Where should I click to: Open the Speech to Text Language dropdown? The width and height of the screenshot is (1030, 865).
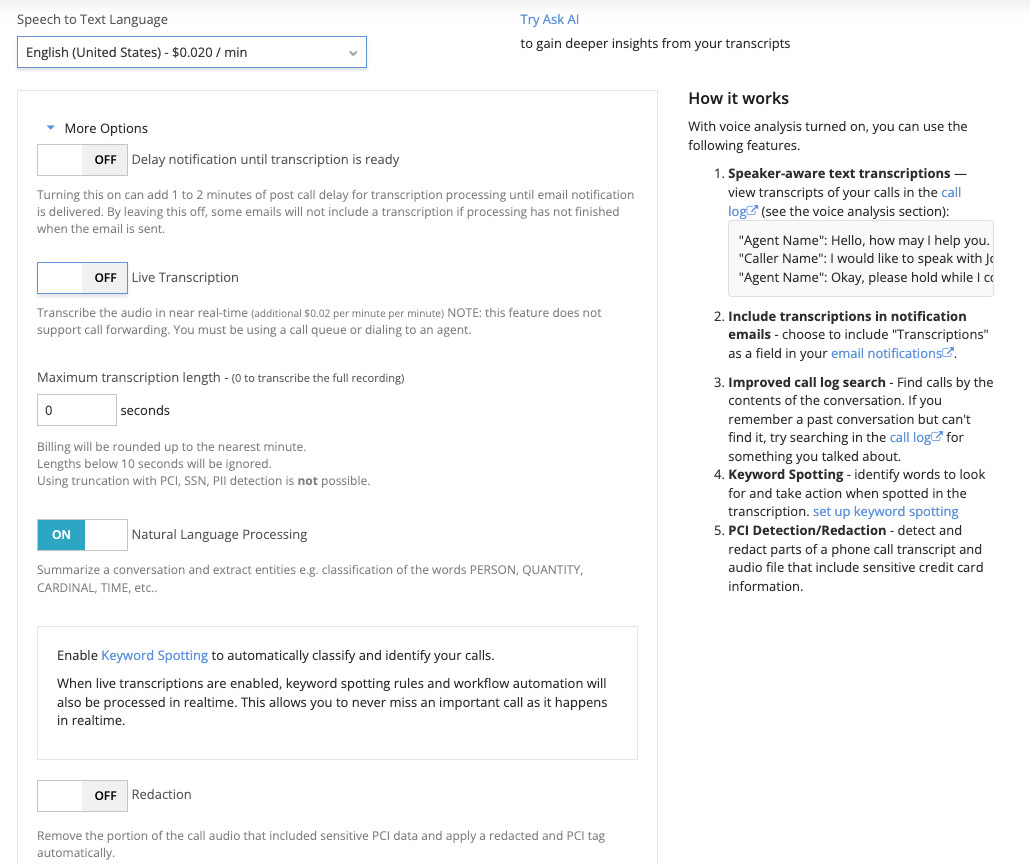click(x=191, y=52)
